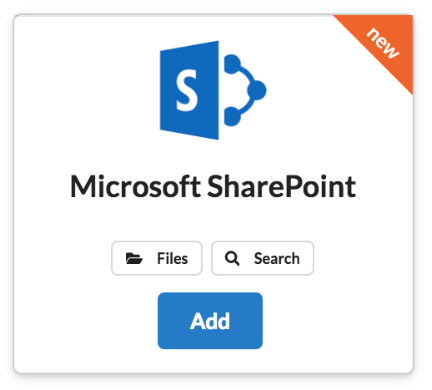
Task: Select the Files capability tag
Action: [157, 258]
